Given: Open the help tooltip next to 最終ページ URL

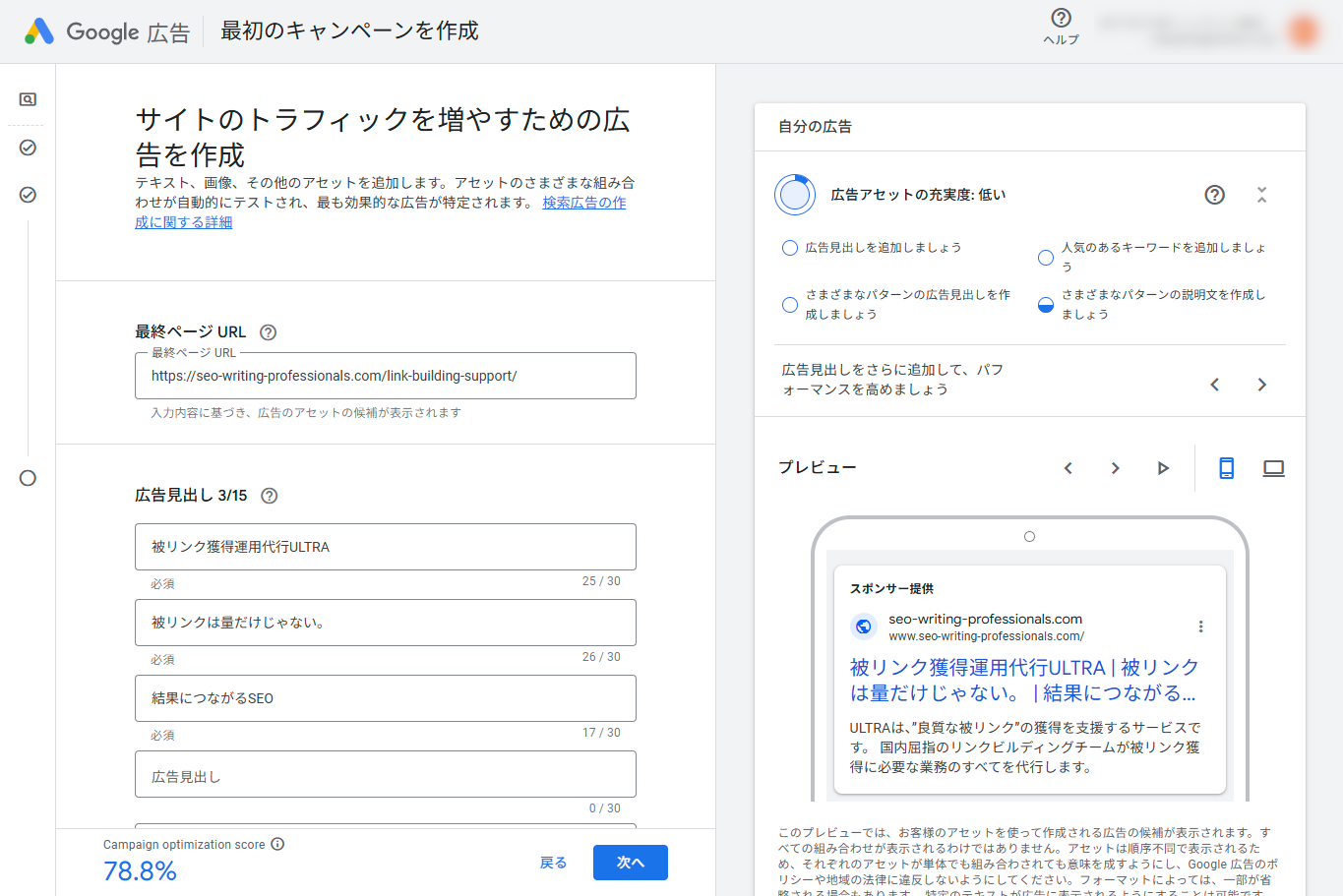Looking at the screenshot, I should pyautogui.click(x=268, y=332).
